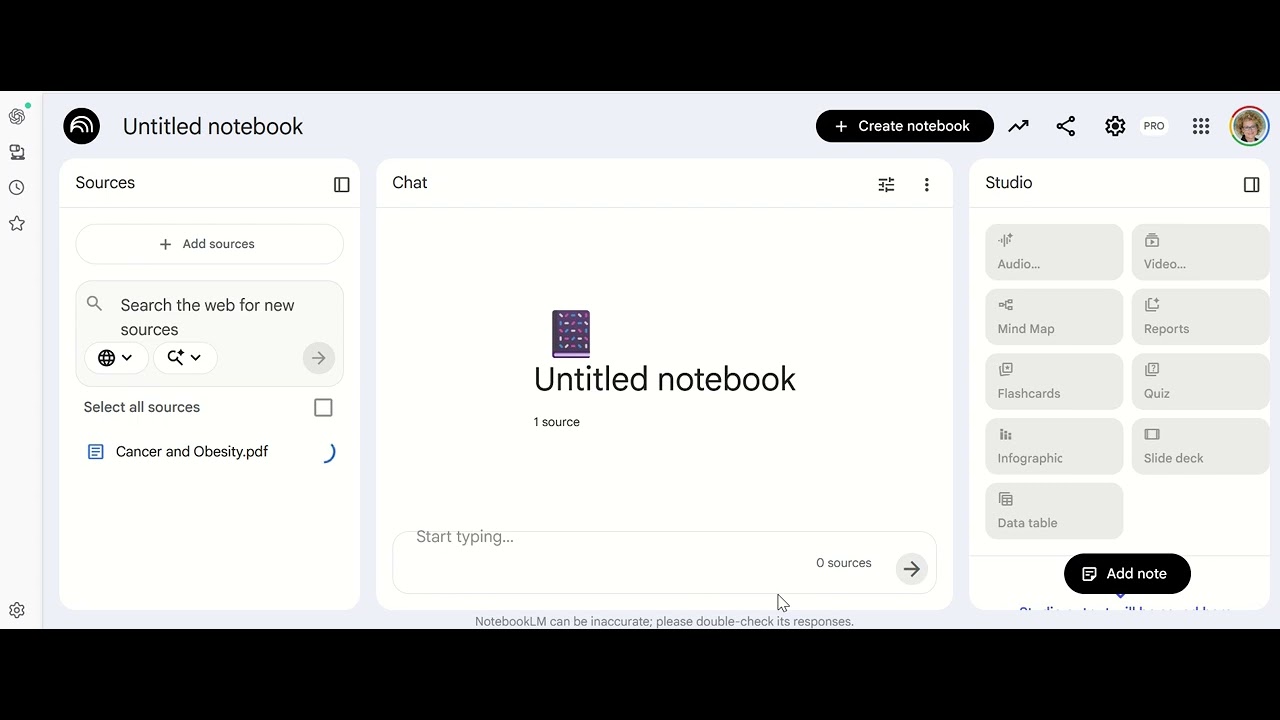The image size is (1280, 720).
Task: Toggle the Select all sources checkbox
Action: (x=323, y=407)
